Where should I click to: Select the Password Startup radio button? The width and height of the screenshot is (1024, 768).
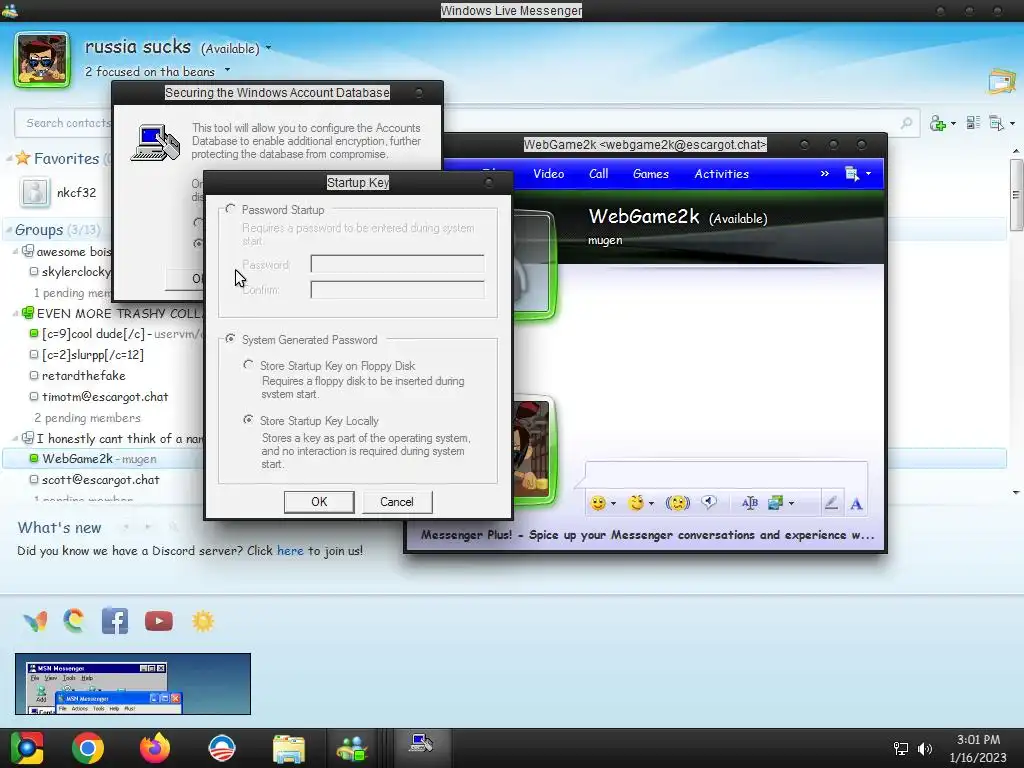(230, 209)
